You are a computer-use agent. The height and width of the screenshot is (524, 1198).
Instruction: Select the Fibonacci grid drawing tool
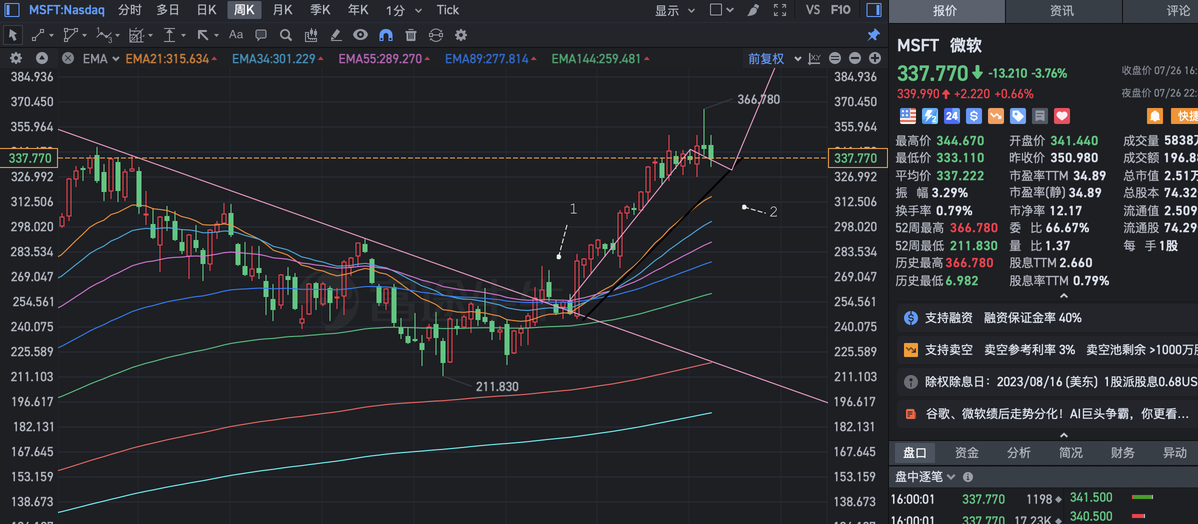click(x=137, y=35)
